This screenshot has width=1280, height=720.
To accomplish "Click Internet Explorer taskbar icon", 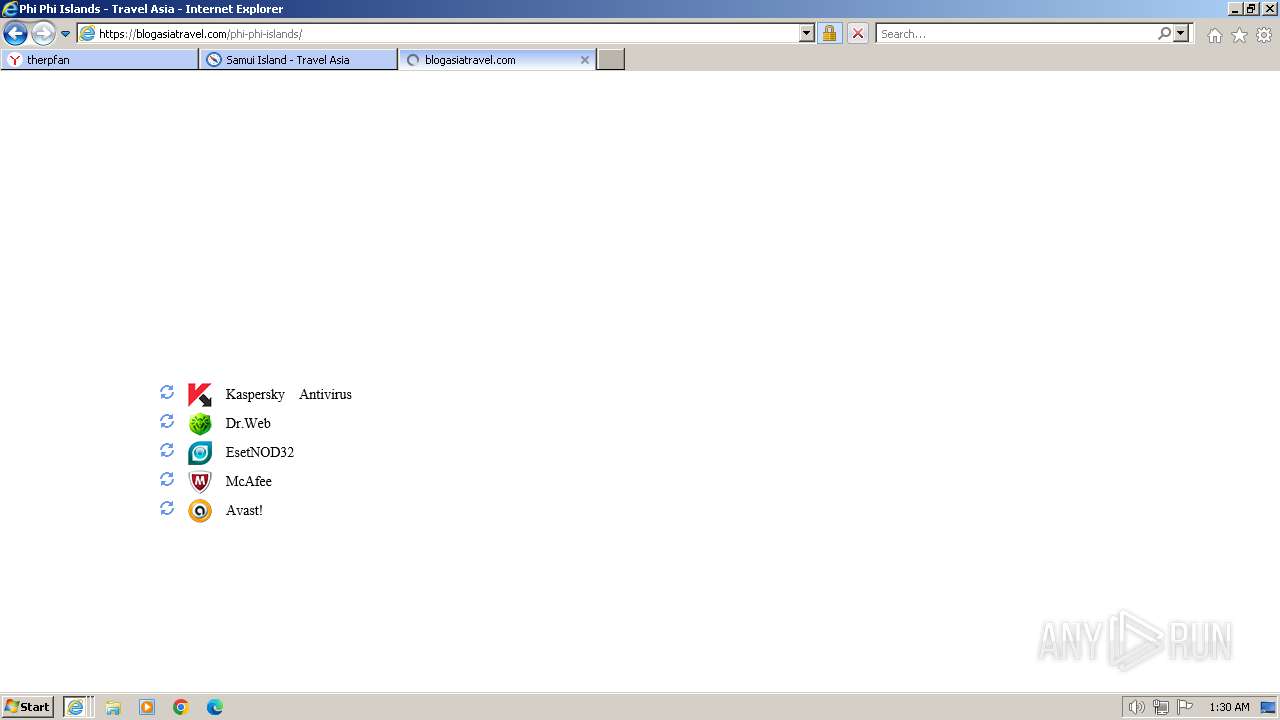I will pyautogui.click(x=77, y=707).
